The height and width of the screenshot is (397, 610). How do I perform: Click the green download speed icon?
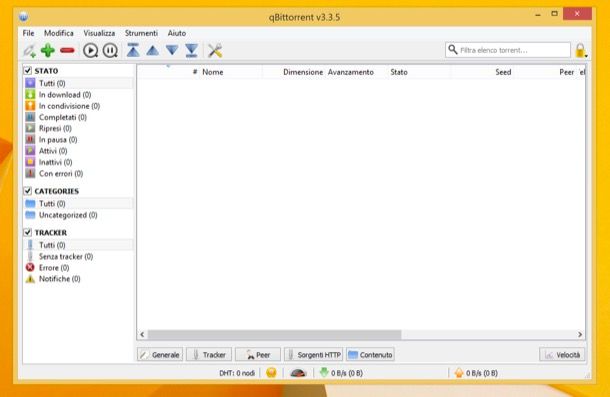click(324, 372)
